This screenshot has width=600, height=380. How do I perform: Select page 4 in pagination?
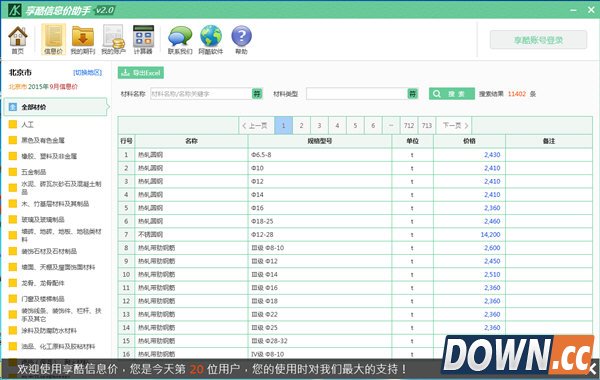click(x=338, y=126)
